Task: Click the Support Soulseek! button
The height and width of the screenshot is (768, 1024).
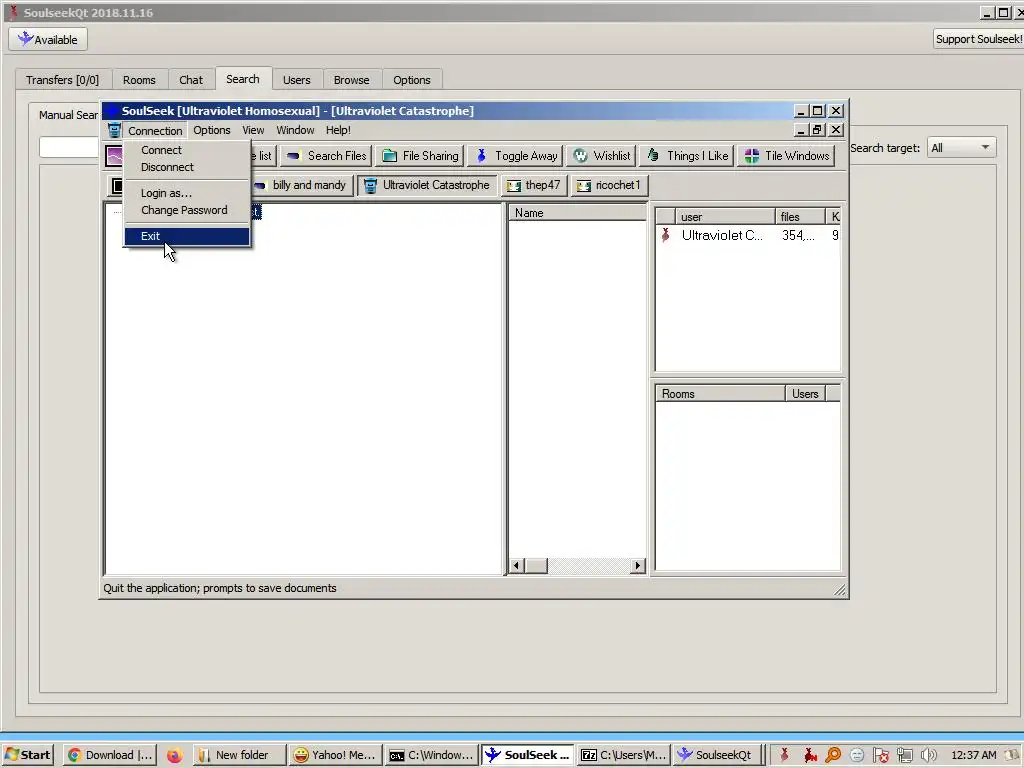Action: pos(978,39)
